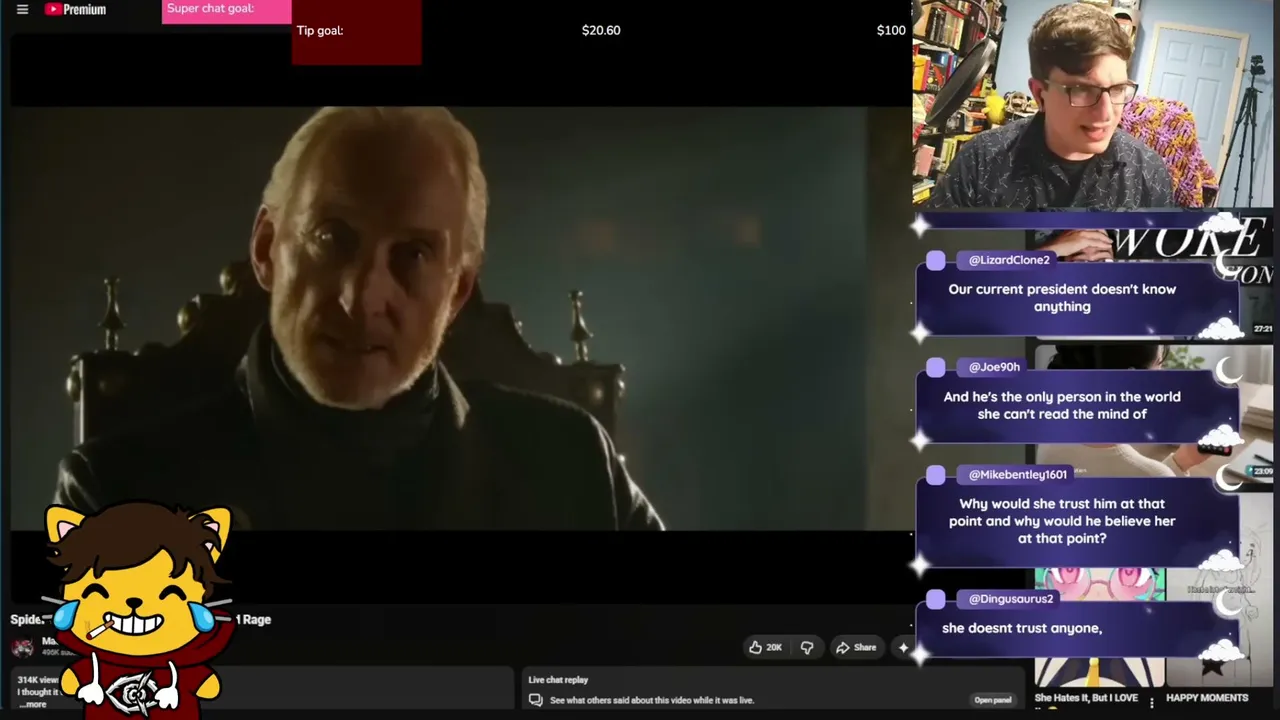This screenshot has height=720, width=1280.
Task: Like the video with 20K likes
Action: pos(765,647)
